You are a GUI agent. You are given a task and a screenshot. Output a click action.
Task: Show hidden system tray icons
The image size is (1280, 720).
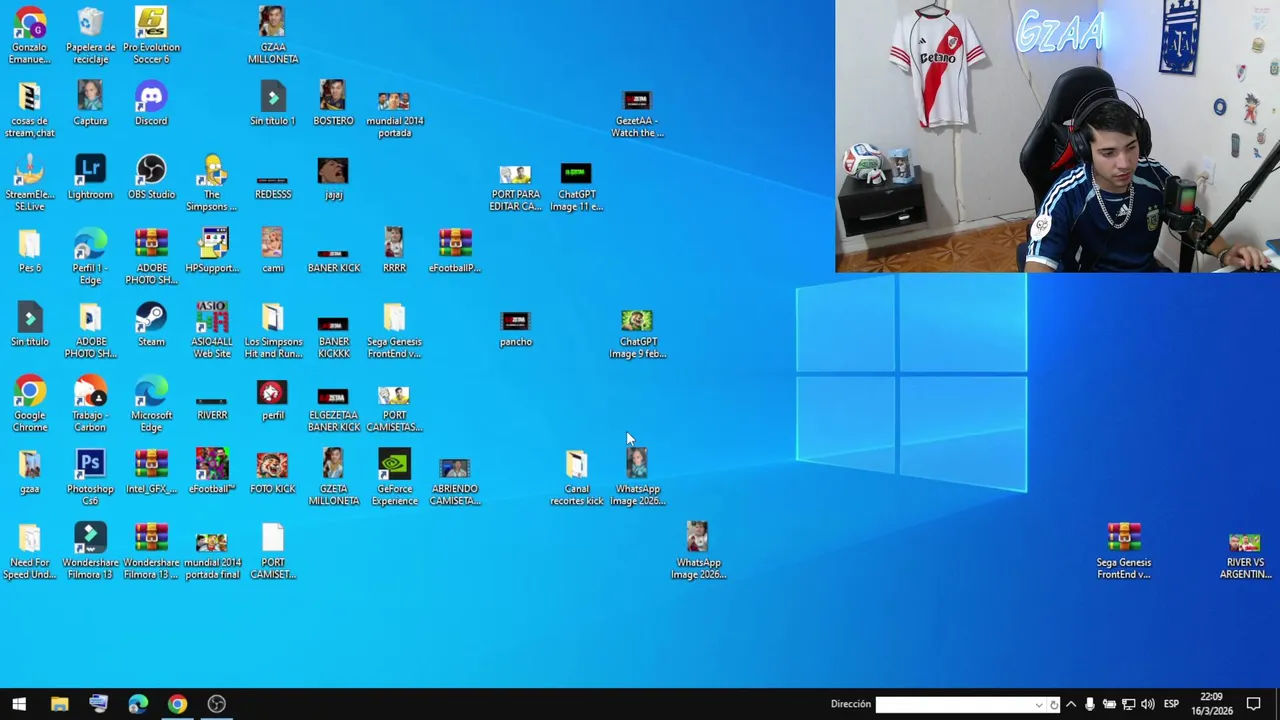[x=1071, y=704]
